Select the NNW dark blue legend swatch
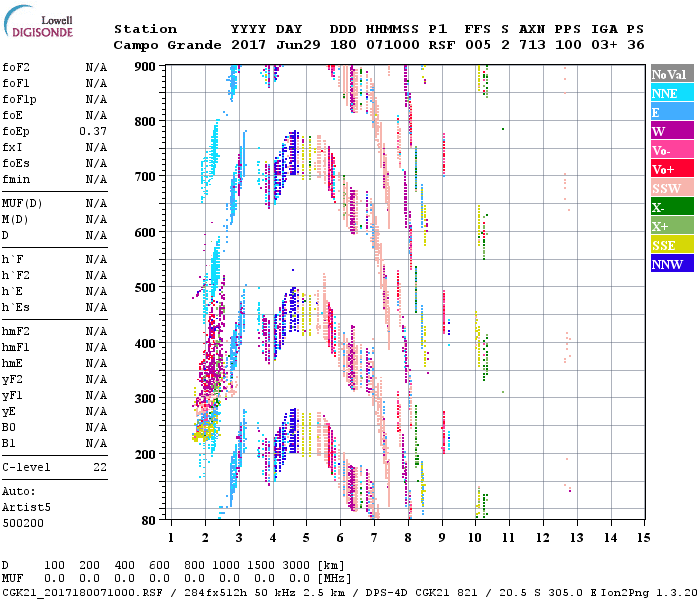The width and height of the screenshot is (700, 600). pos(672,263)
